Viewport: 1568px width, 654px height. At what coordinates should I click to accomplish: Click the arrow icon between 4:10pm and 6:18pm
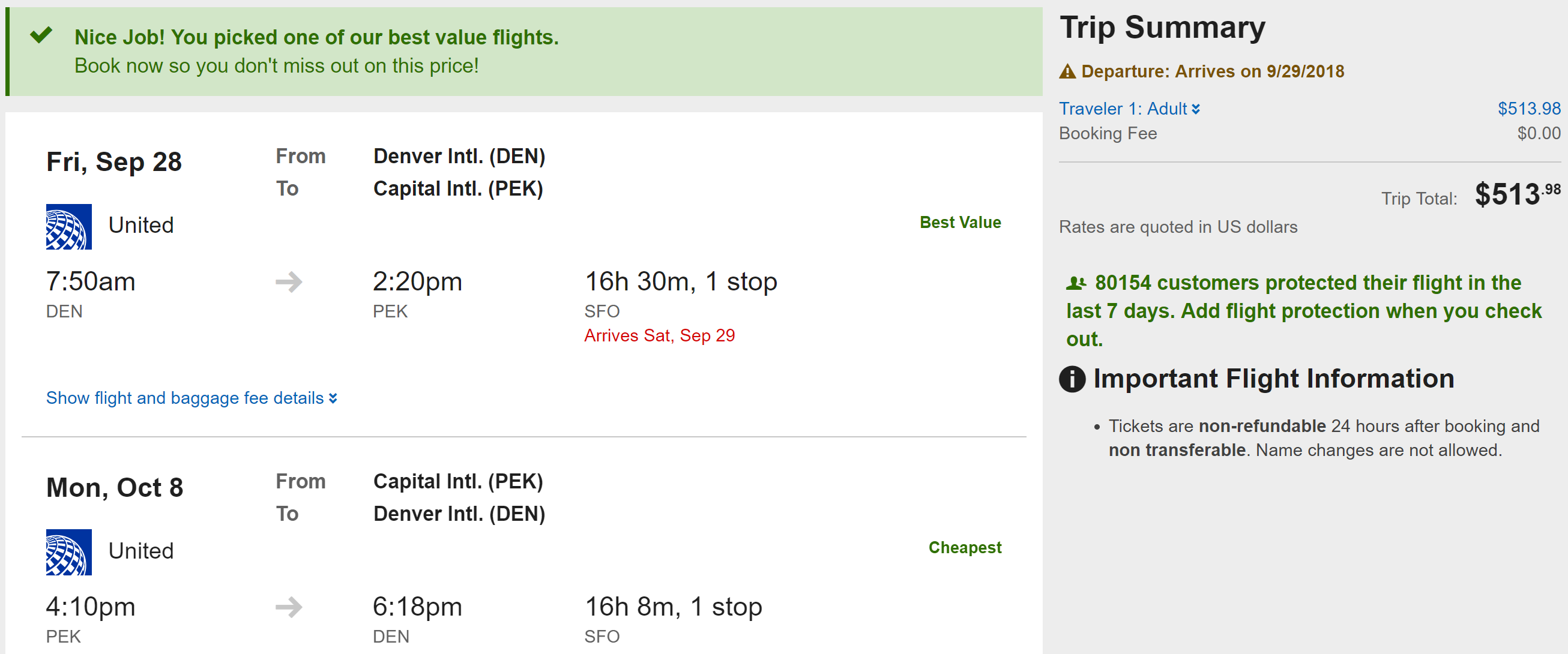coord(289,607)
